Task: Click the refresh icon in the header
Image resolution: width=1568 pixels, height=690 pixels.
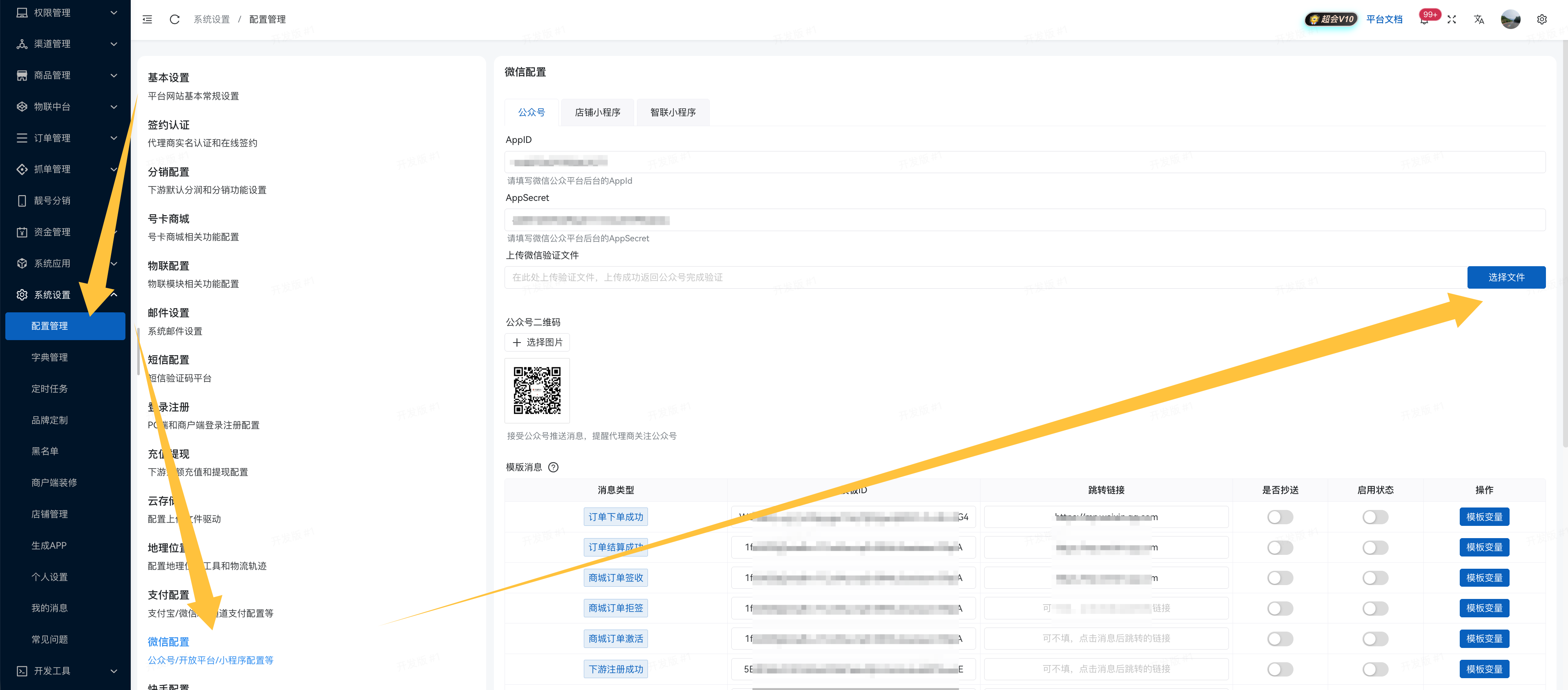Action: (x=175, y=20)
